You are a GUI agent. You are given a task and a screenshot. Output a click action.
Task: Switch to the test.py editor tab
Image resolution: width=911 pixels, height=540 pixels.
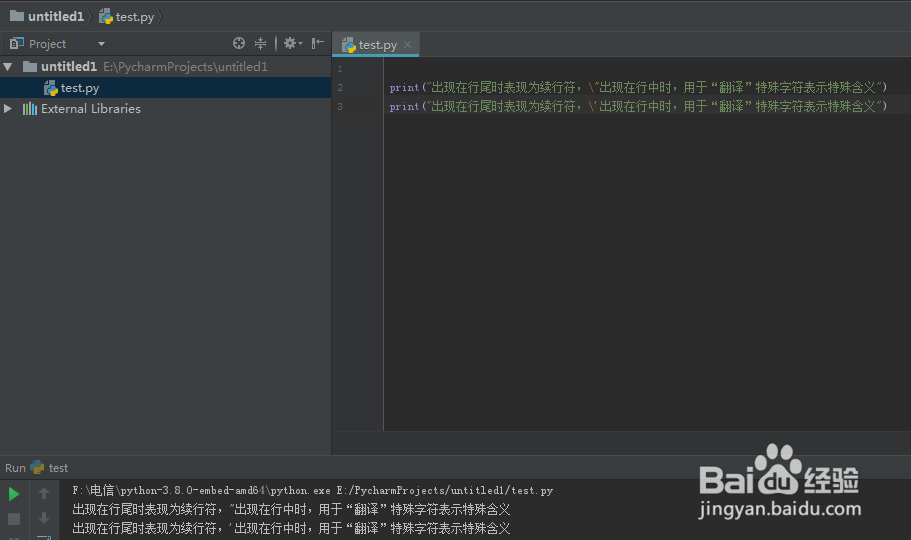pyautogui.click(x=377, y=45)
